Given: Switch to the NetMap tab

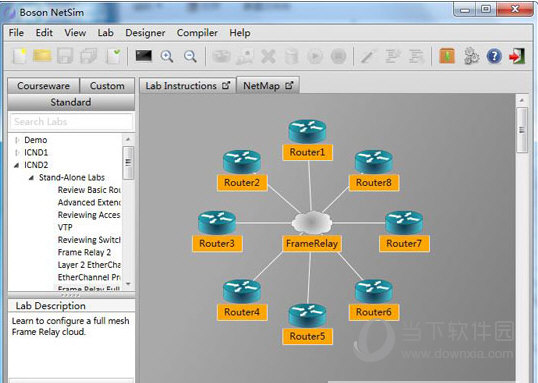Looking at the screenshot, I should point(268,85).
